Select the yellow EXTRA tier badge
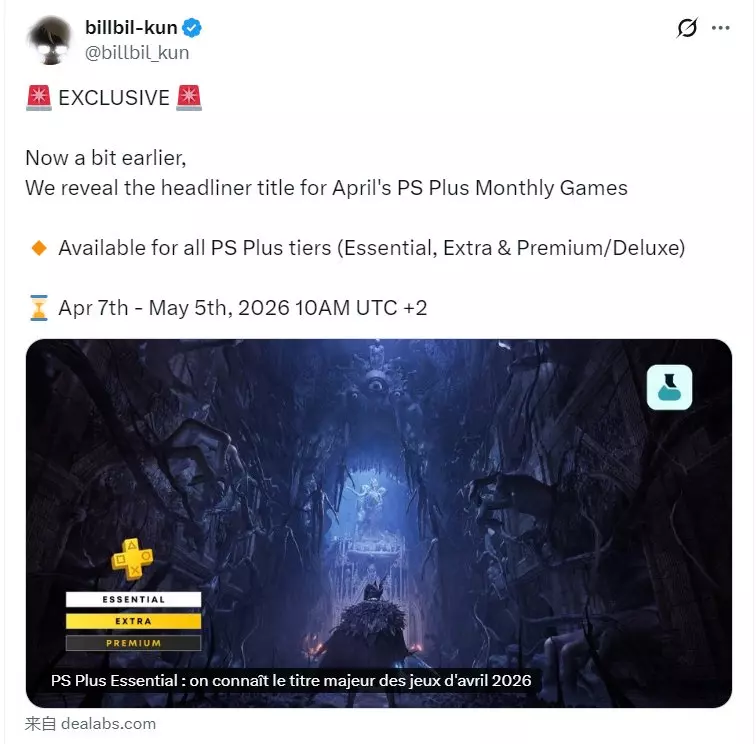 click(x=134, y=621)
